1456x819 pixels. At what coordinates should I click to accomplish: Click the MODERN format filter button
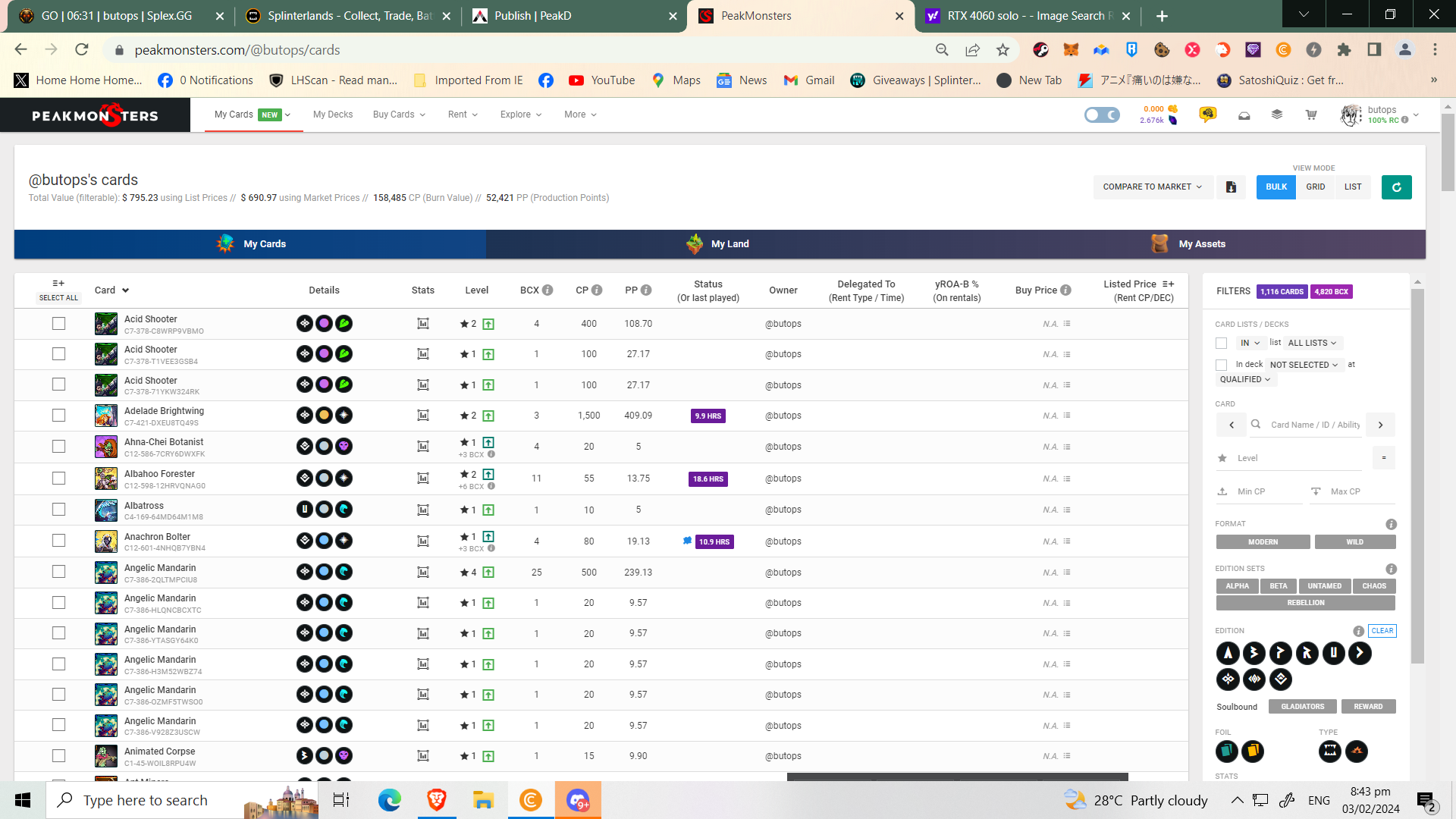(x=1263, y=542)
